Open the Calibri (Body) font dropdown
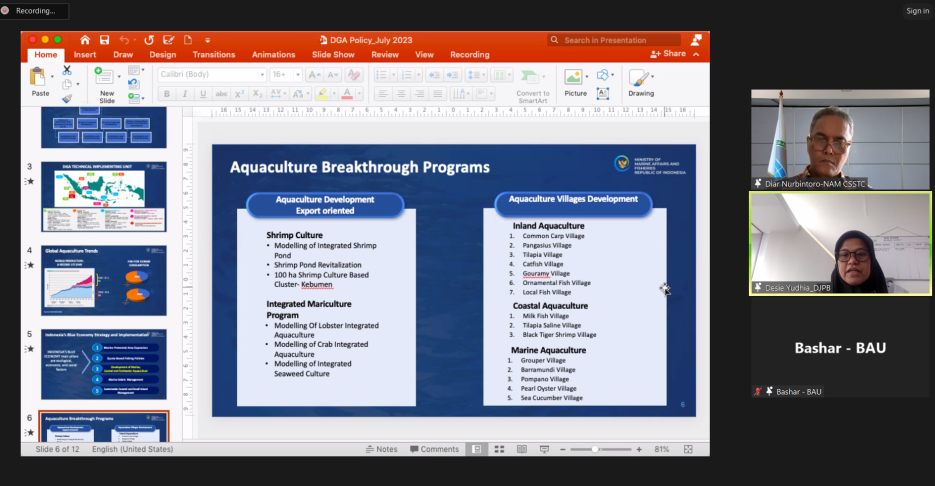 (211, 75)
